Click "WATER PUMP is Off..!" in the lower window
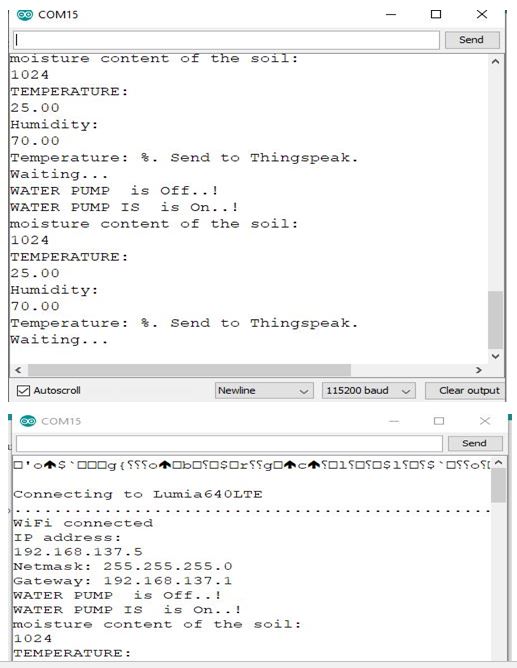517x668 pixels. (117, 595)
